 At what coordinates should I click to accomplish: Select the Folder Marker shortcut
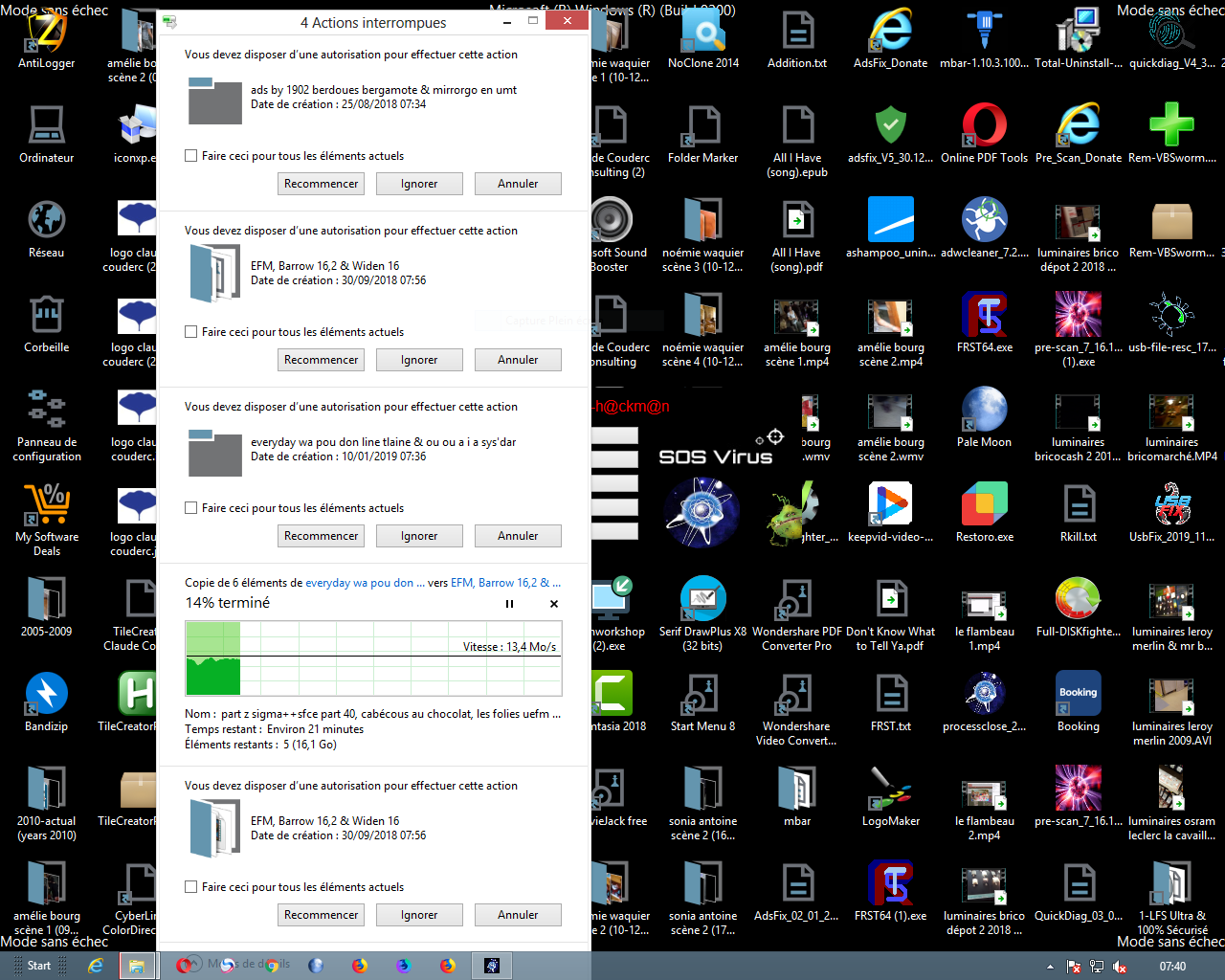coord(703,135)
